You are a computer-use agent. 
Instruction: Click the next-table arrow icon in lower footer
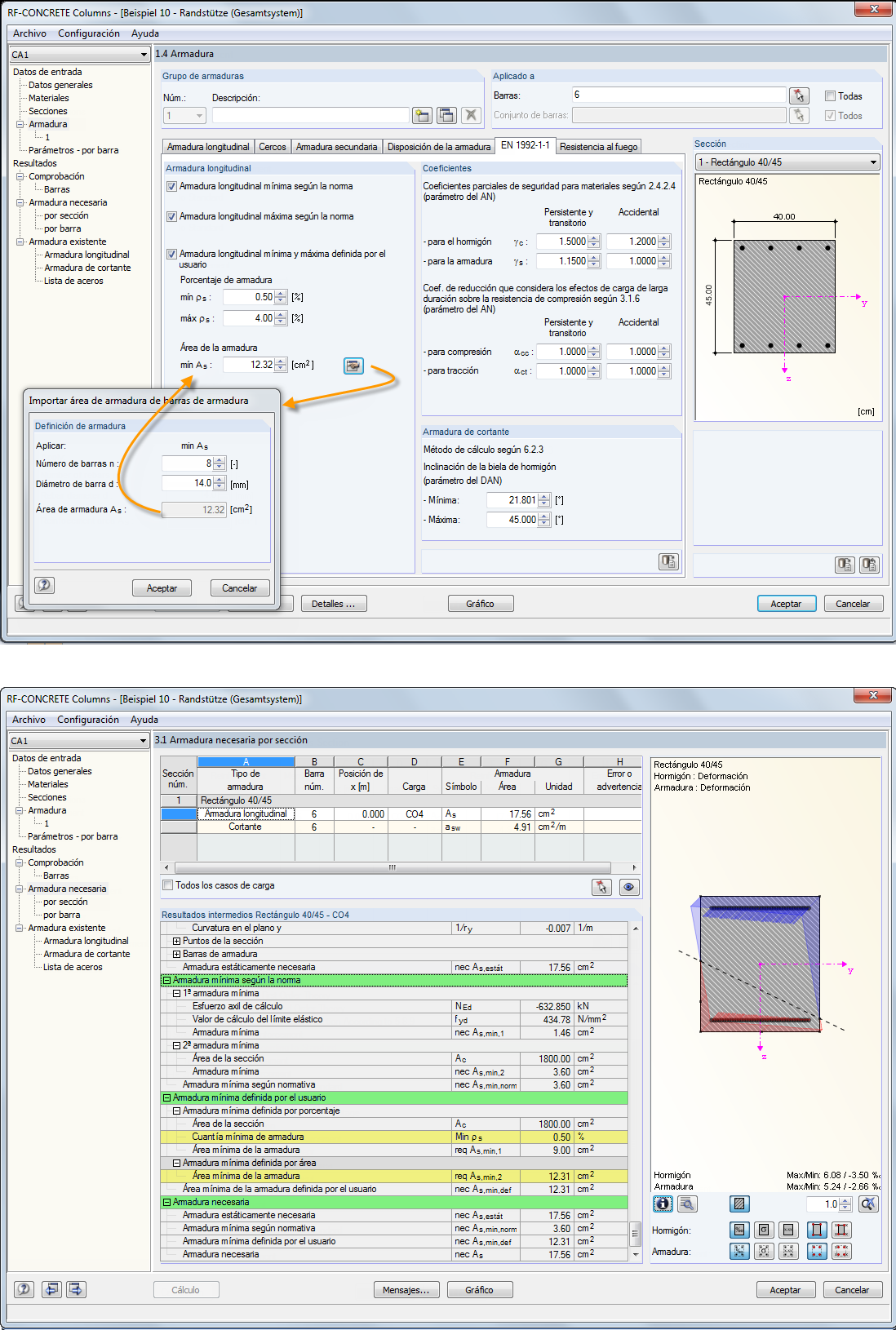click(x=77, y=1289)
